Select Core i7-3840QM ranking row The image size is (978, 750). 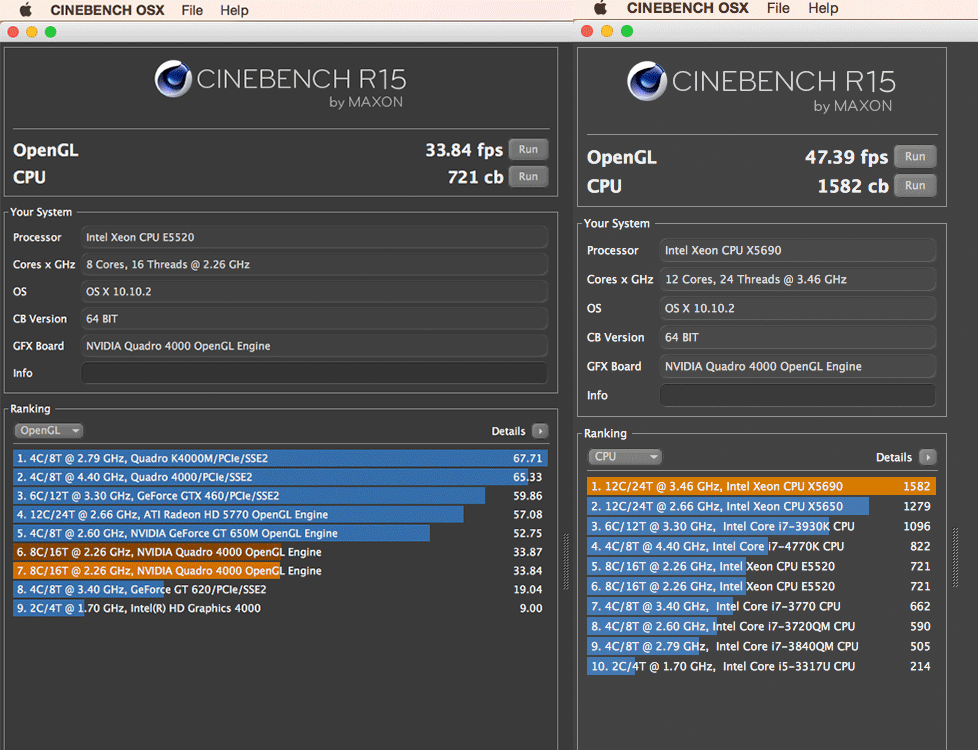[x=762, y=646]
